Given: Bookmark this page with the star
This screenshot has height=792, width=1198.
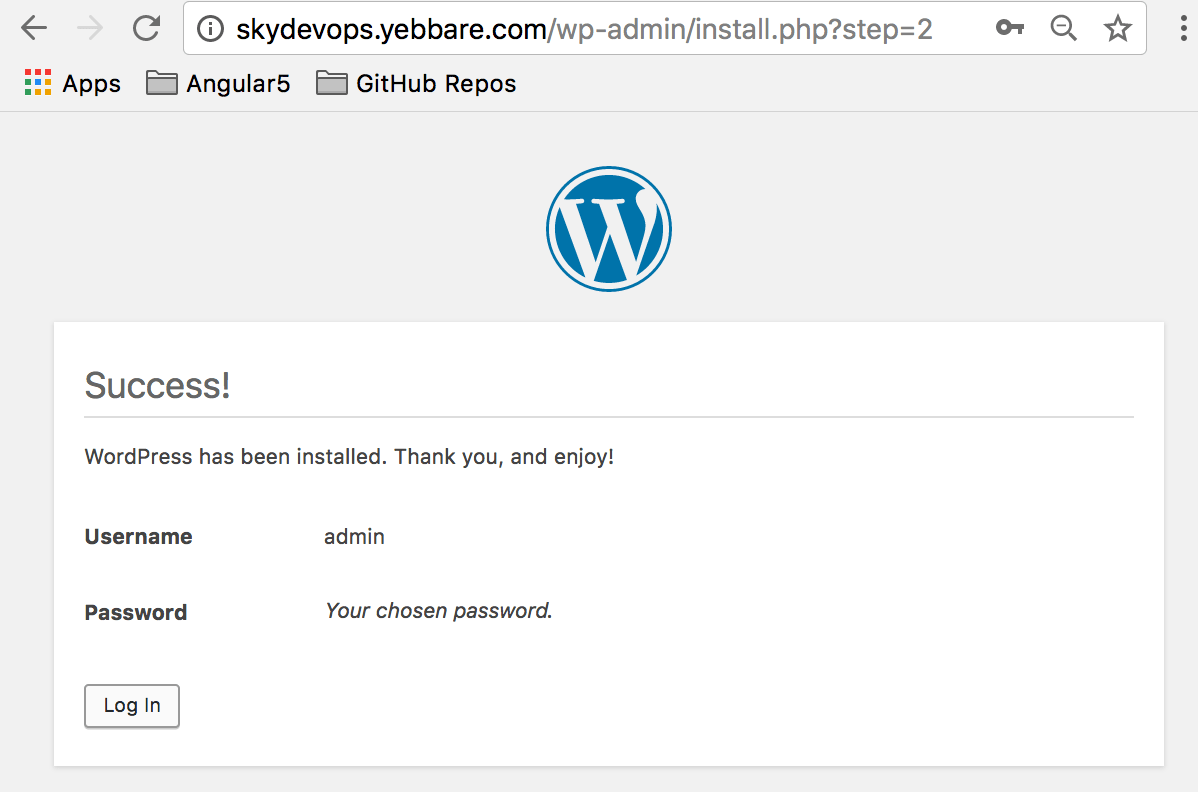Looking at the screenshot, I should coord(1117,29).
